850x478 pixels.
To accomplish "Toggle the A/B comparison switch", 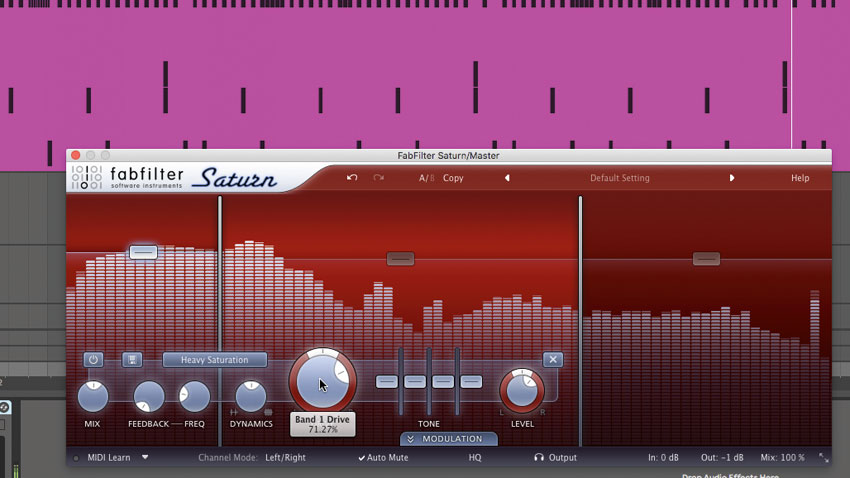I will [426, 178].
